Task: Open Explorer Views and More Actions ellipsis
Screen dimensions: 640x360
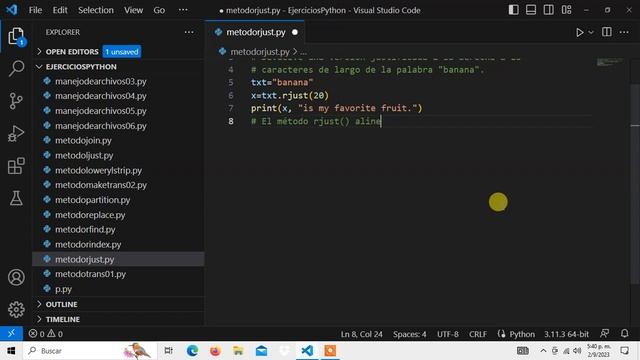Action: 189,32
